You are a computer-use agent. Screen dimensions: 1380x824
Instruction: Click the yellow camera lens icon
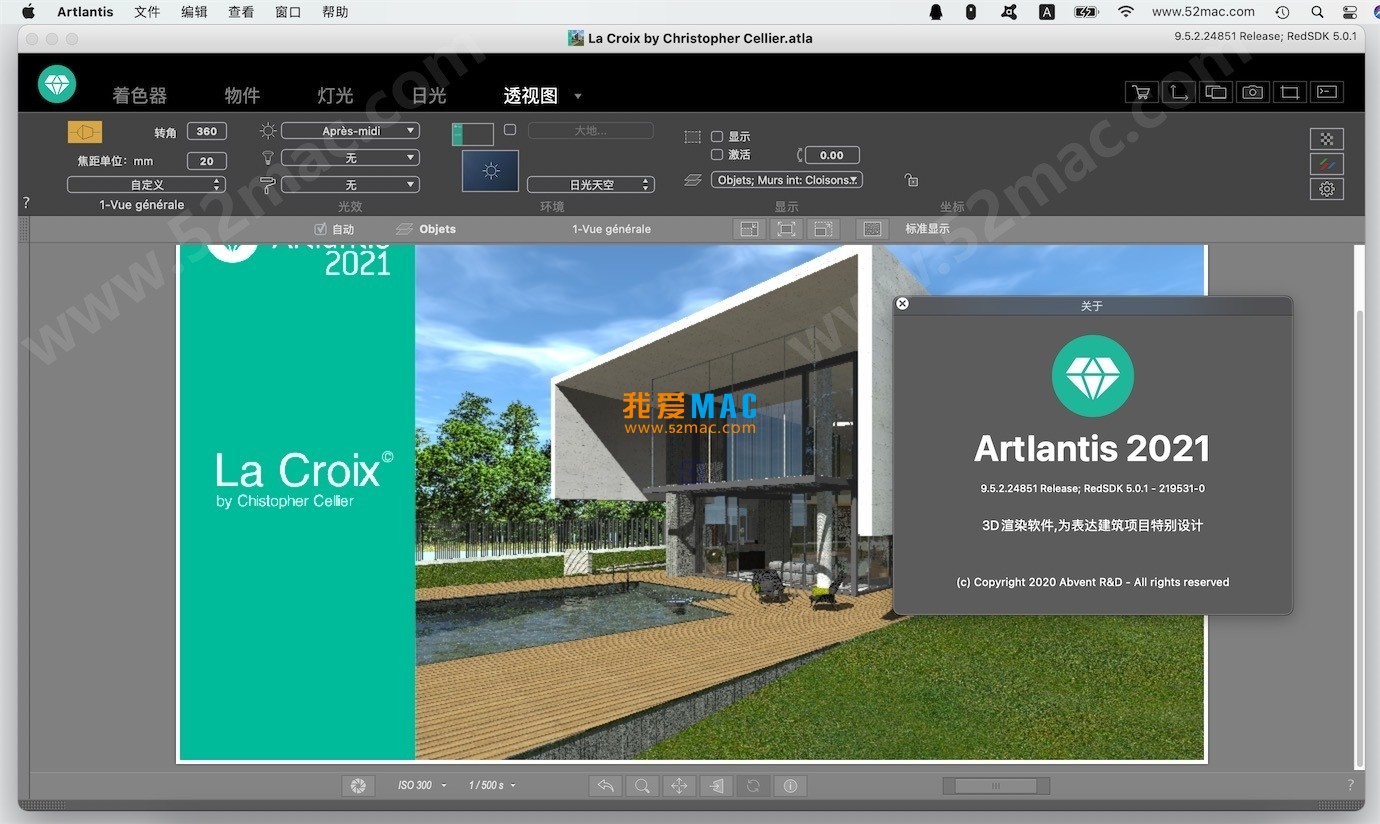pos(85,132)
